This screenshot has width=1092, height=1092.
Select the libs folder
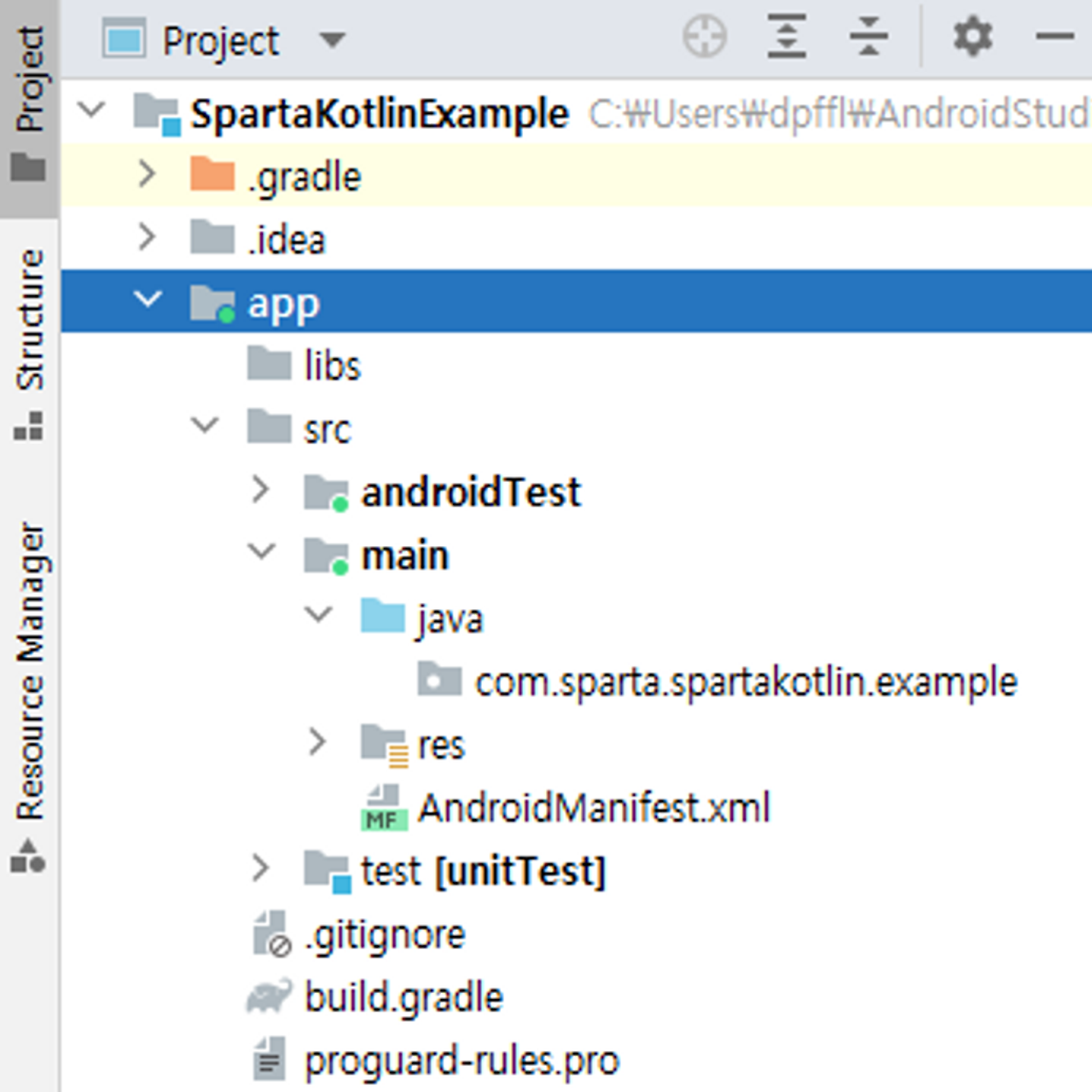[333, 365]
